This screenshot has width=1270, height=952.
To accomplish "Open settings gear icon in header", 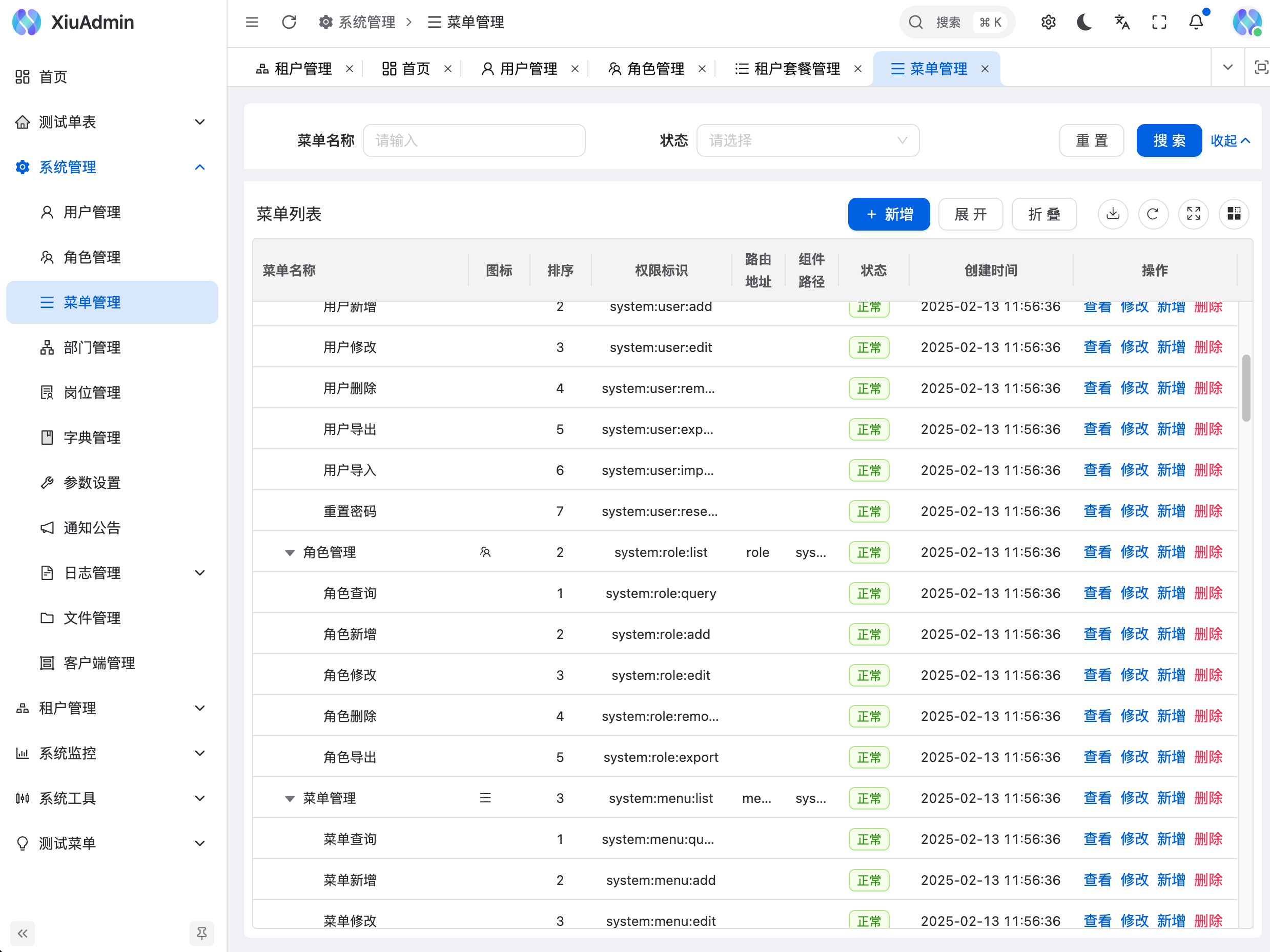I will pos(1049,23).
